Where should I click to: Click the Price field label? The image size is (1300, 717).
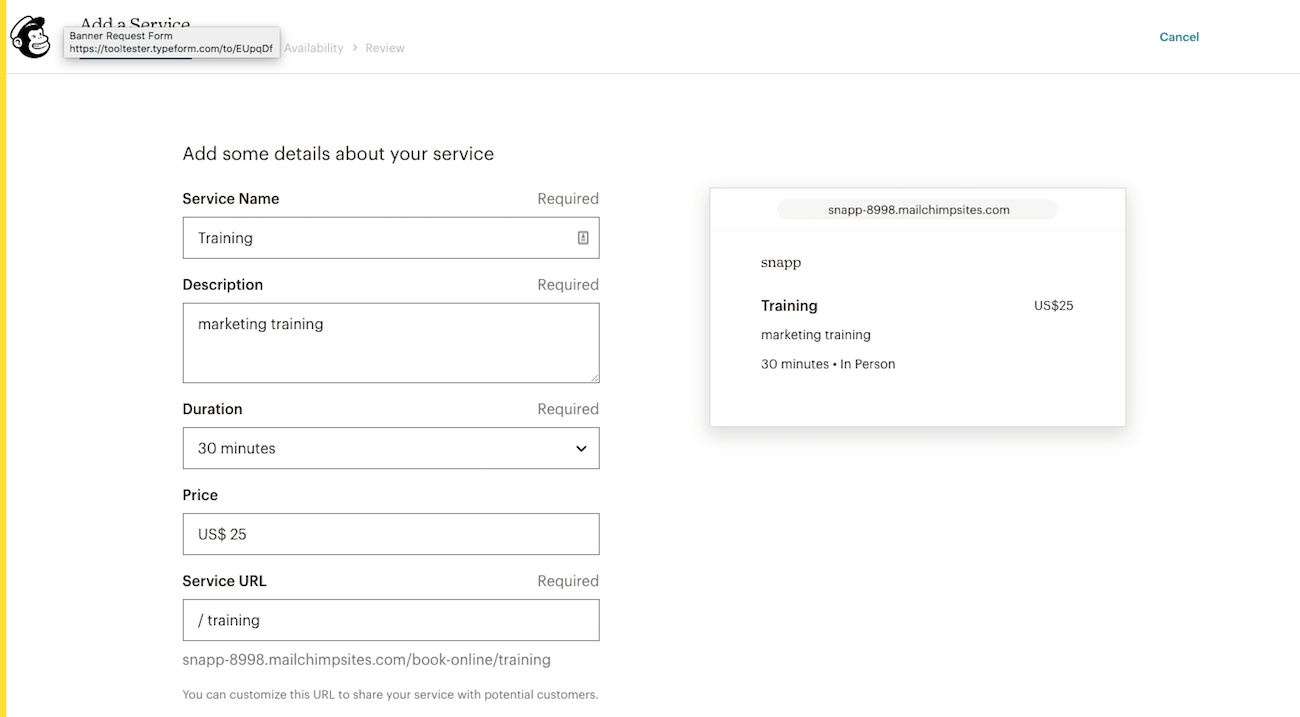[200, 495]
